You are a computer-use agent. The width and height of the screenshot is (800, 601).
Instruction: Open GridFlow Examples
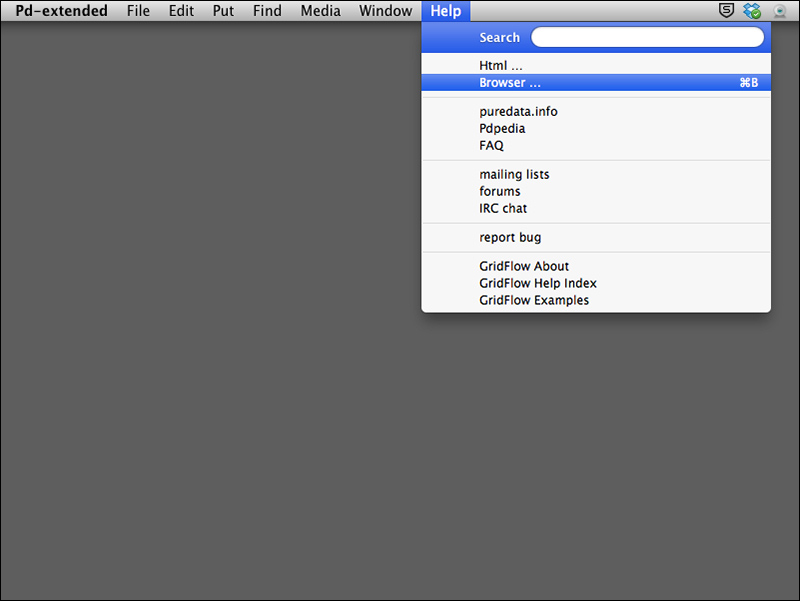pyautogui.click(x=596, y=300)
